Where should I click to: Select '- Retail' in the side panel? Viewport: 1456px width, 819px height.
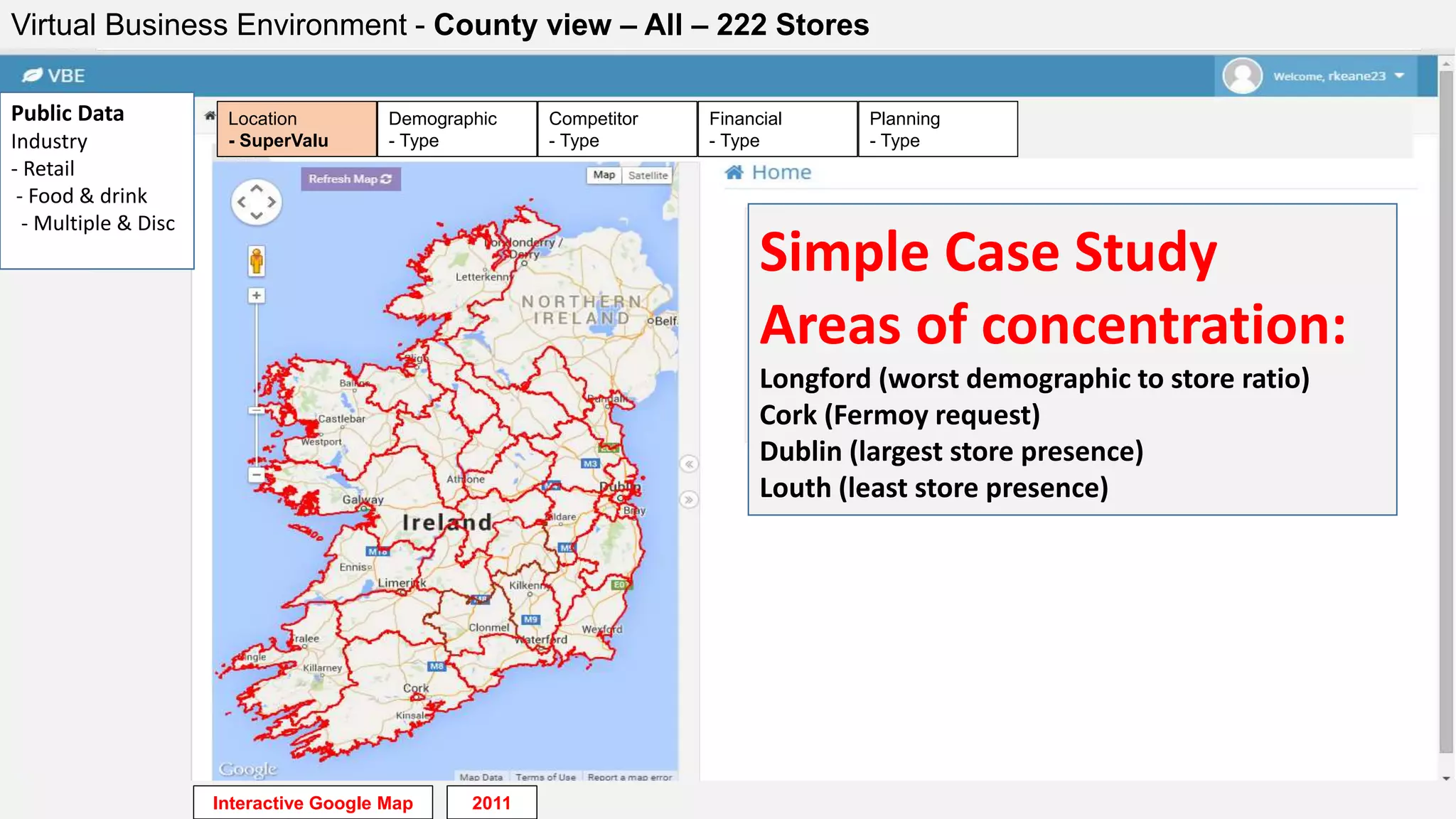click(43, 168)
